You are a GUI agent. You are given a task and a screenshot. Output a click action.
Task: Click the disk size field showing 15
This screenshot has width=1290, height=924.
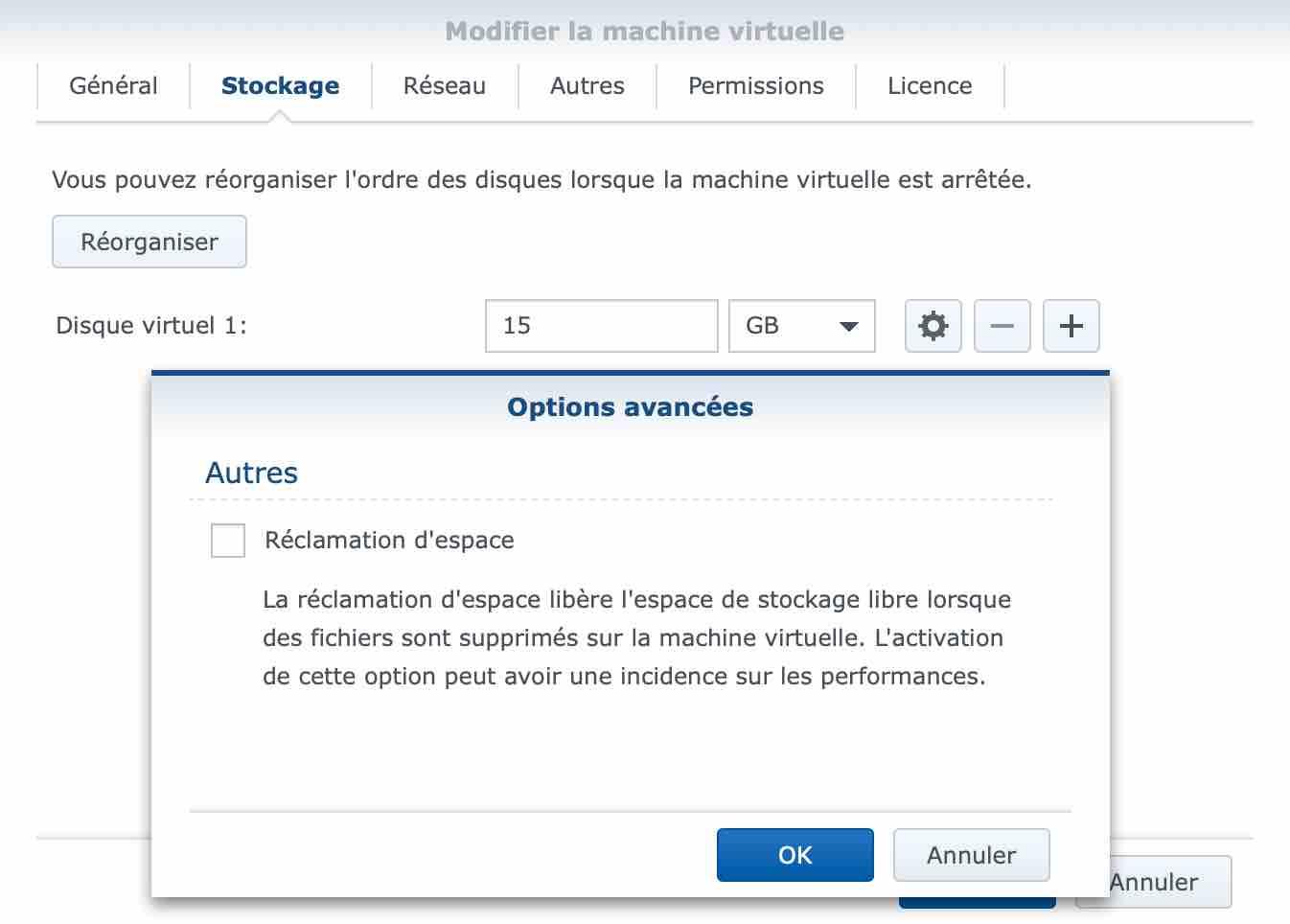point(601,326)
